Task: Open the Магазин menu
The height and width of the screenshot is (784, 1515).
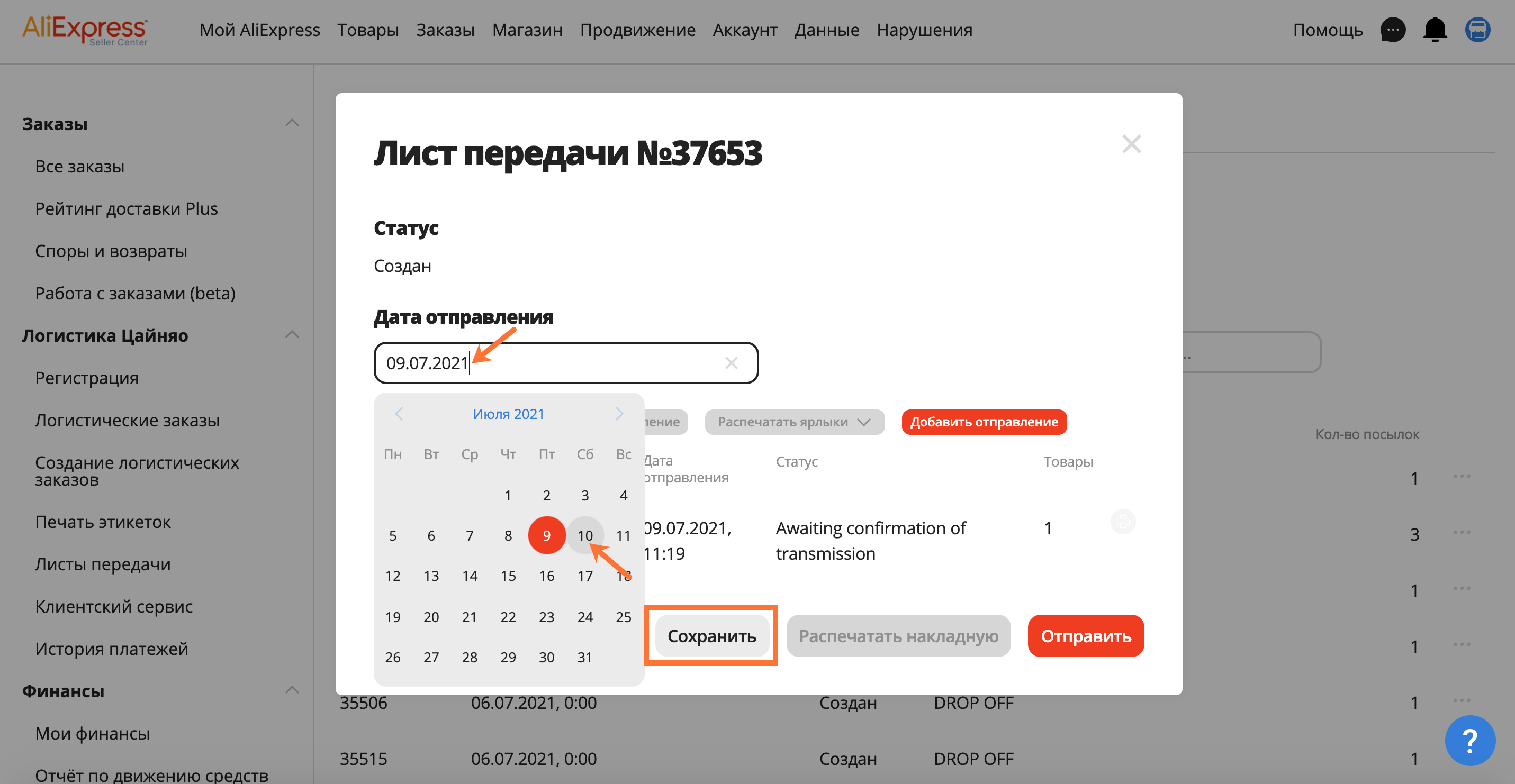Action: coord(528,30)
